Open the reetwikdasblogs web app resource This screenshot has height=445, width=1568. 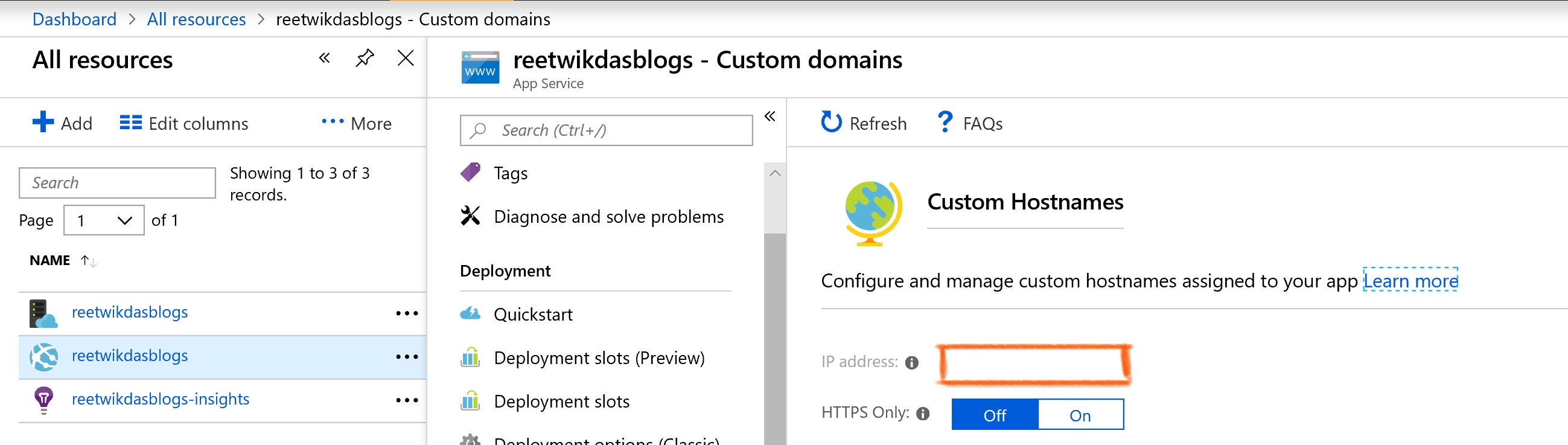coord(130,356)
